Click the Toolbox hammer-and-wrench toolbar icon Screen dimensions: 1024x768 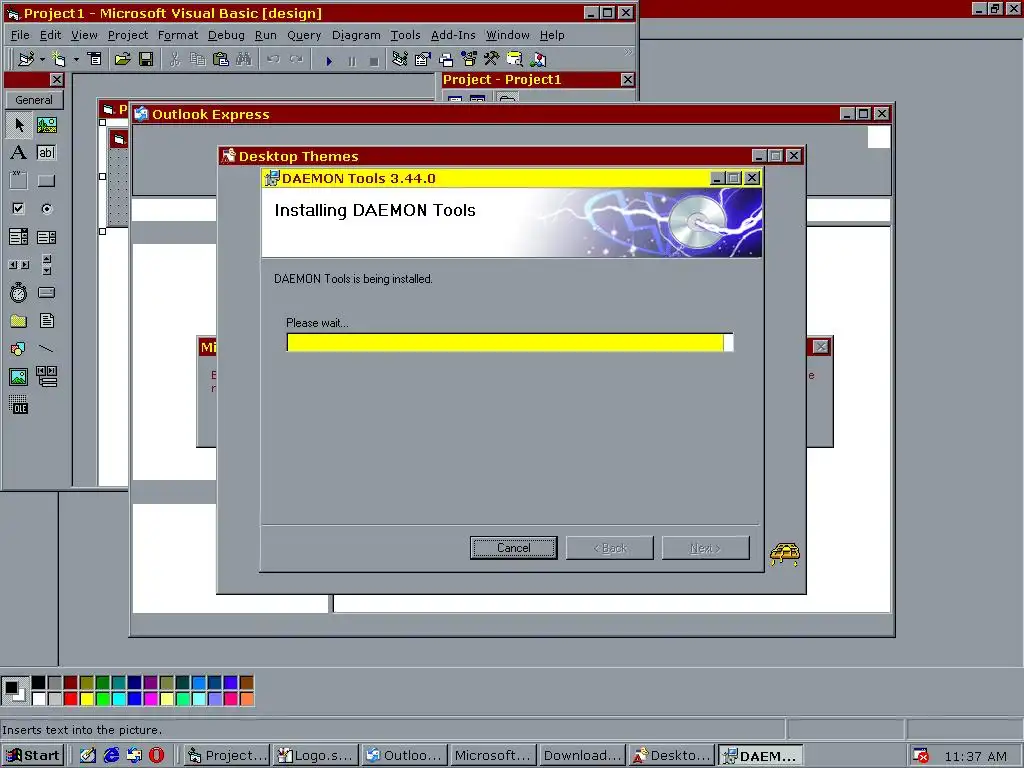pyautogui.click(x=491, y=59)
